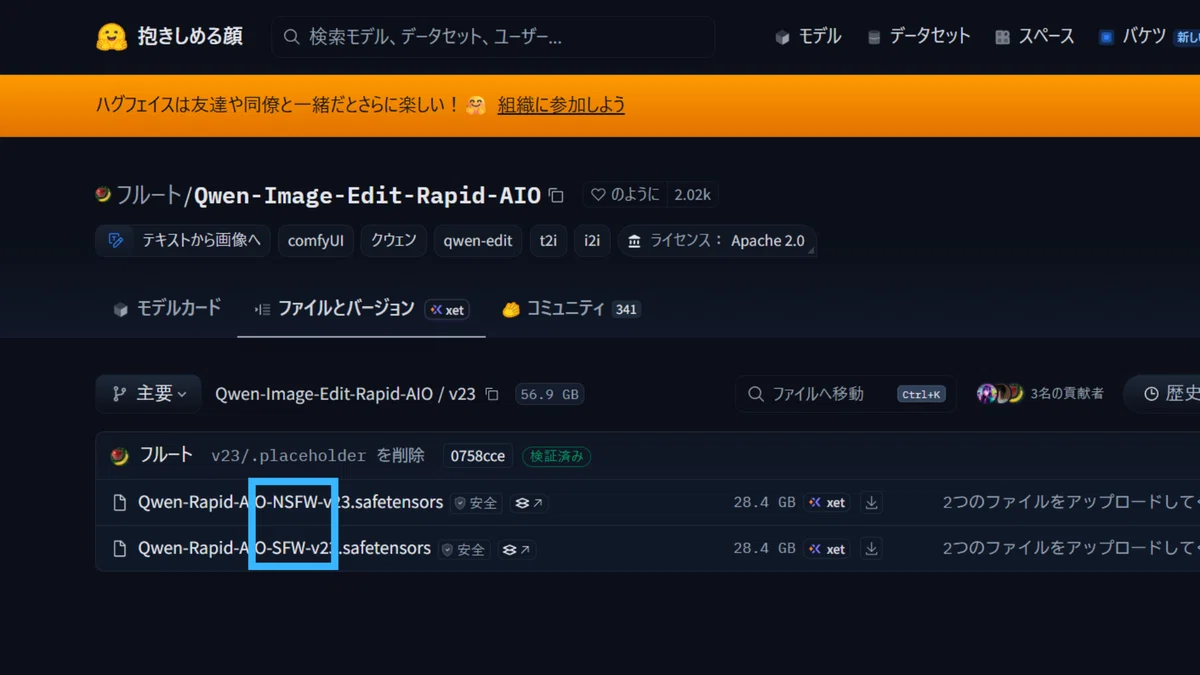Click the 28.4 GB size of the SFW file
The width and height of the screenshot is (1200, 675).
point(764,549)
